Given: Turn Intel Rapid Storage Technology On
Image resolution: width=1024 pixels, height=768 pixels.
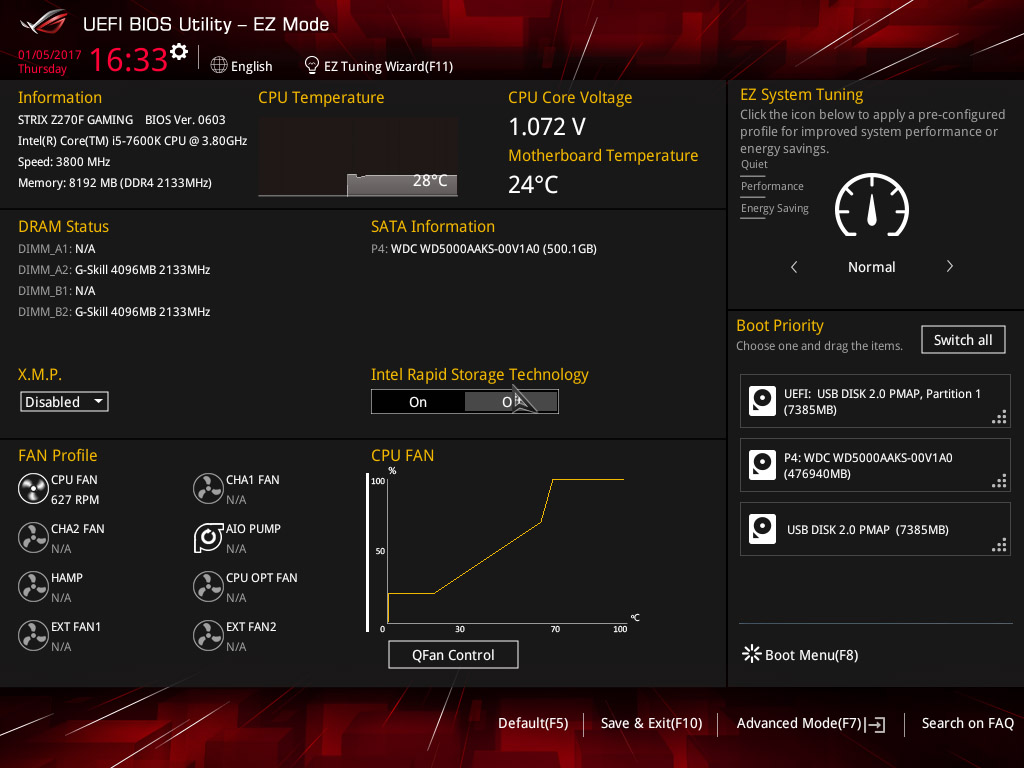Looking at the screenshot, I should (x=418, y=402).
